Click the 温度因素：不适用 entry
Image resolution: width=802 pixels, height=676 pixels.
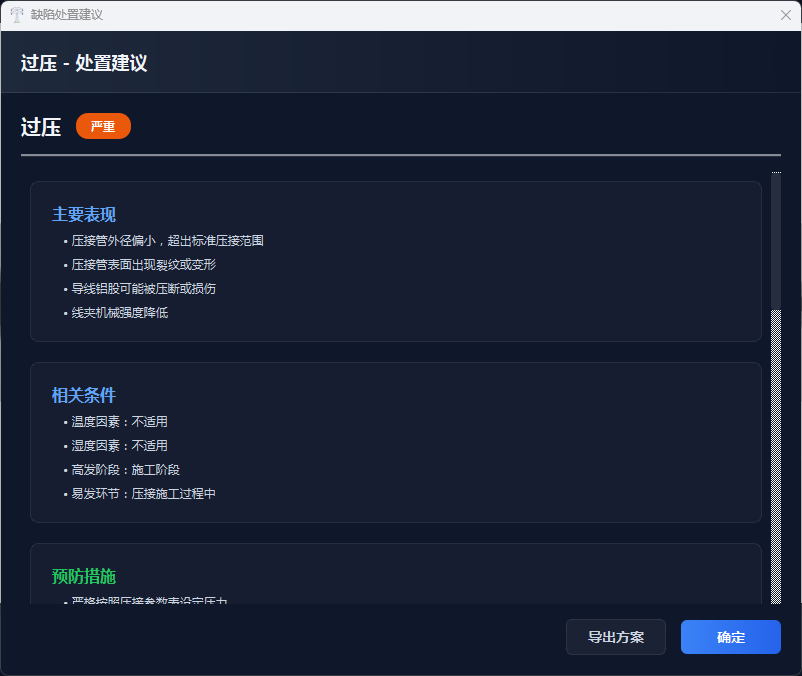point(119,422)
